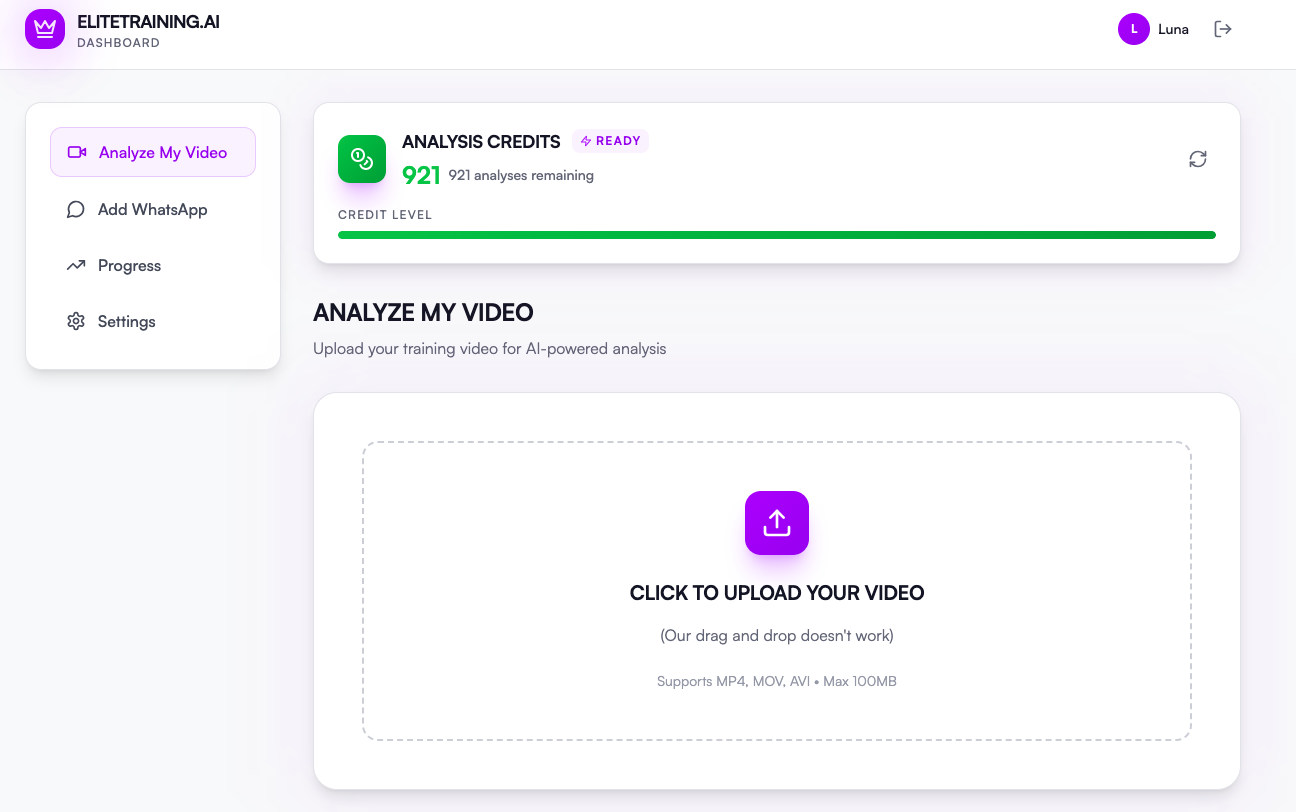Click inside the dashed upload drop zone
1296x812 pixels.
pyautogui.click(x=777, y=591)
